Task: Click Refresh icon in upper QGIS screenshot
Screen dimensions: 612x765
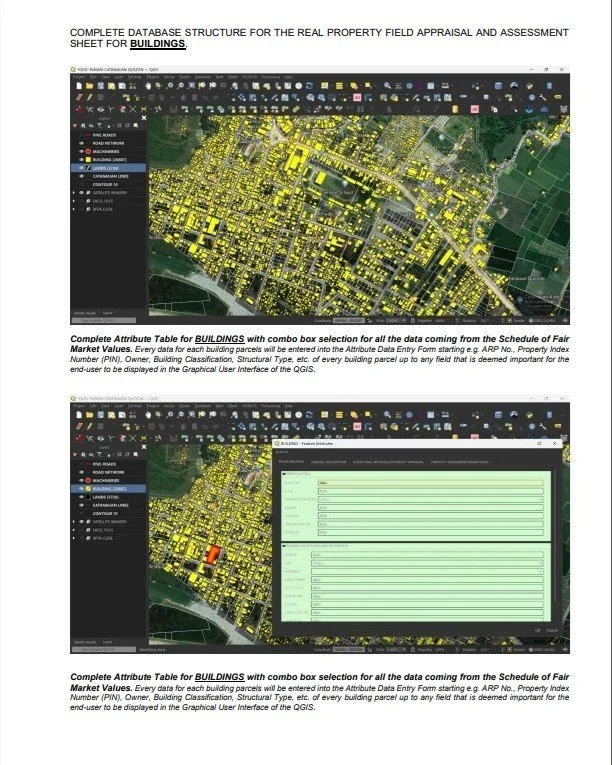Action: [x=309, y=86]
